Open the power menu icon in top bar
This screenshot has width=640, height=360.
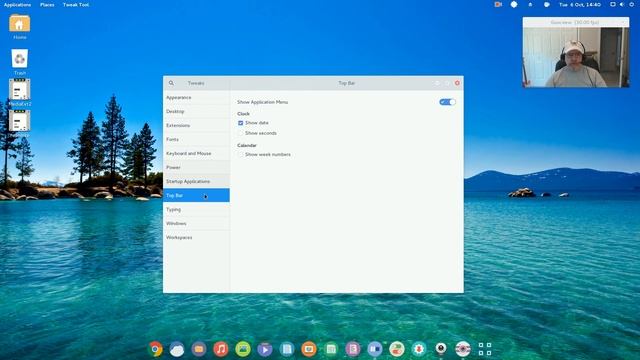[x=632, y=4]
